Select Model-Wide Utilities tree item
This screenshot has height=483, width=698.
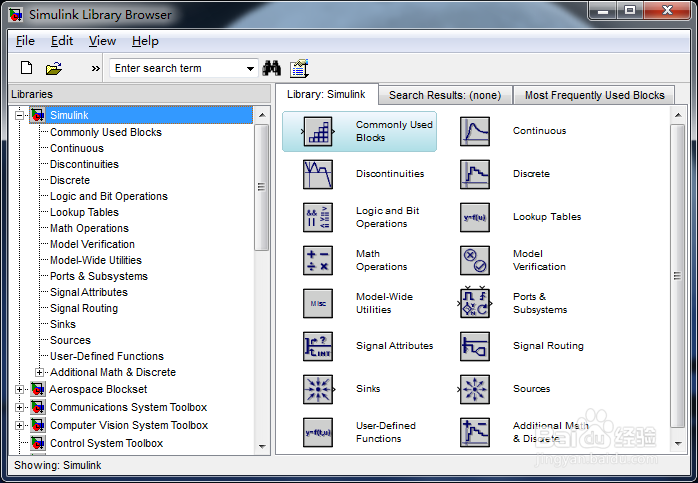[x=96, y=260]
